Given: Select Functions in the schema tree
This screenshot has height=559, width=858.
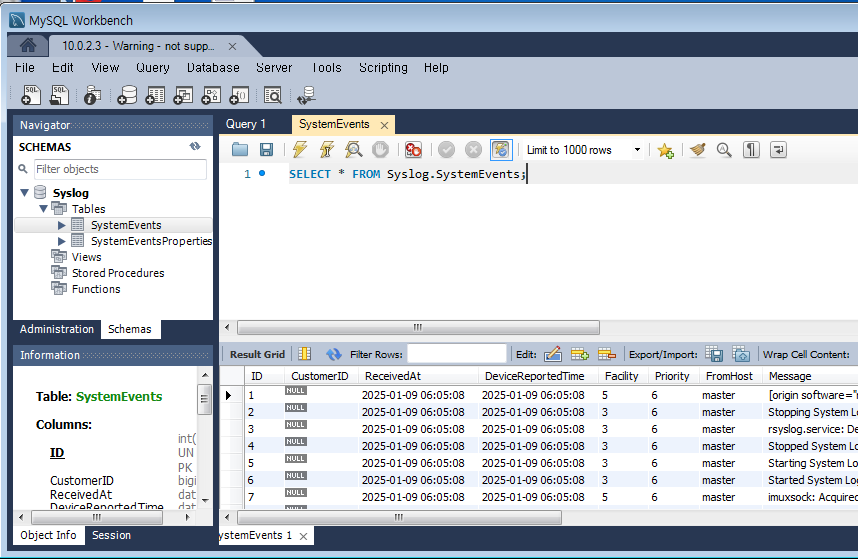Looking at the screenshot, I should coord(96,288).
